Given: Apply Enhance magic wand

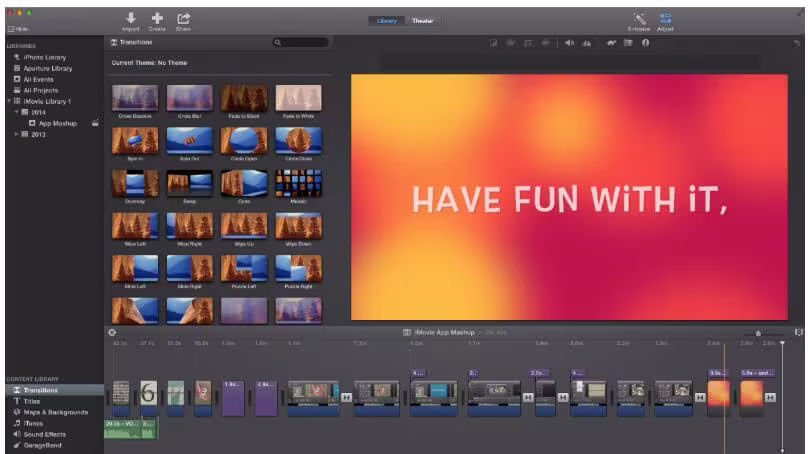Looking at the screenshot, I should point(639,20).
